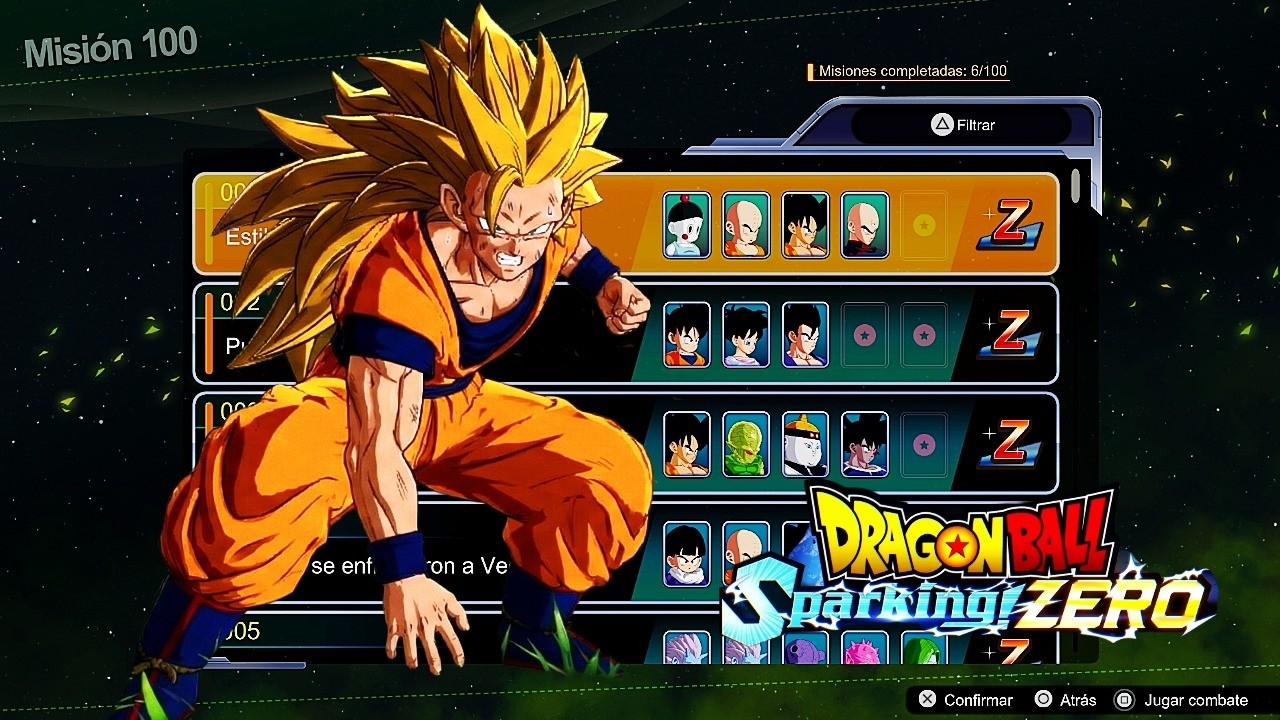This screenshot has width=1280, height=720.
Task: Click 'Misiones completadas: 6/100' counter
Action: (x=913, y=71)
